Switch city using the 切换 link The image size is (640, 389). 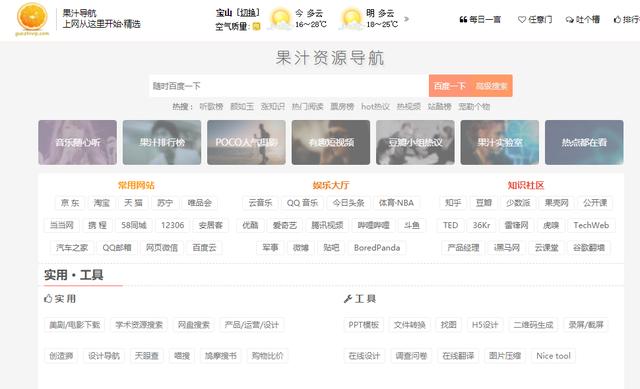(x=248, y=13)
